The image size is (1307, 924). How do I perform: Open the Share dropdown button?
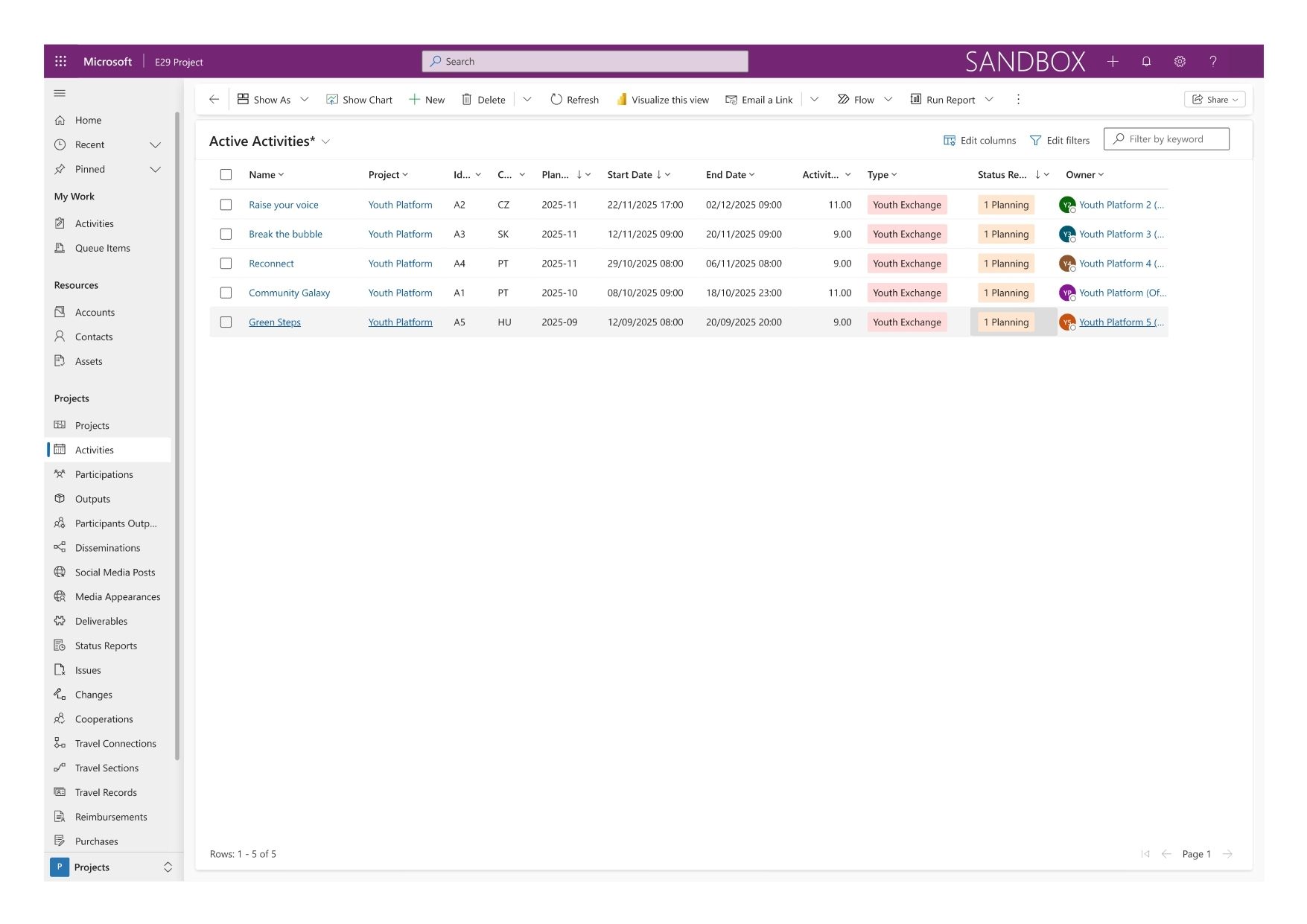(1214, 100)
